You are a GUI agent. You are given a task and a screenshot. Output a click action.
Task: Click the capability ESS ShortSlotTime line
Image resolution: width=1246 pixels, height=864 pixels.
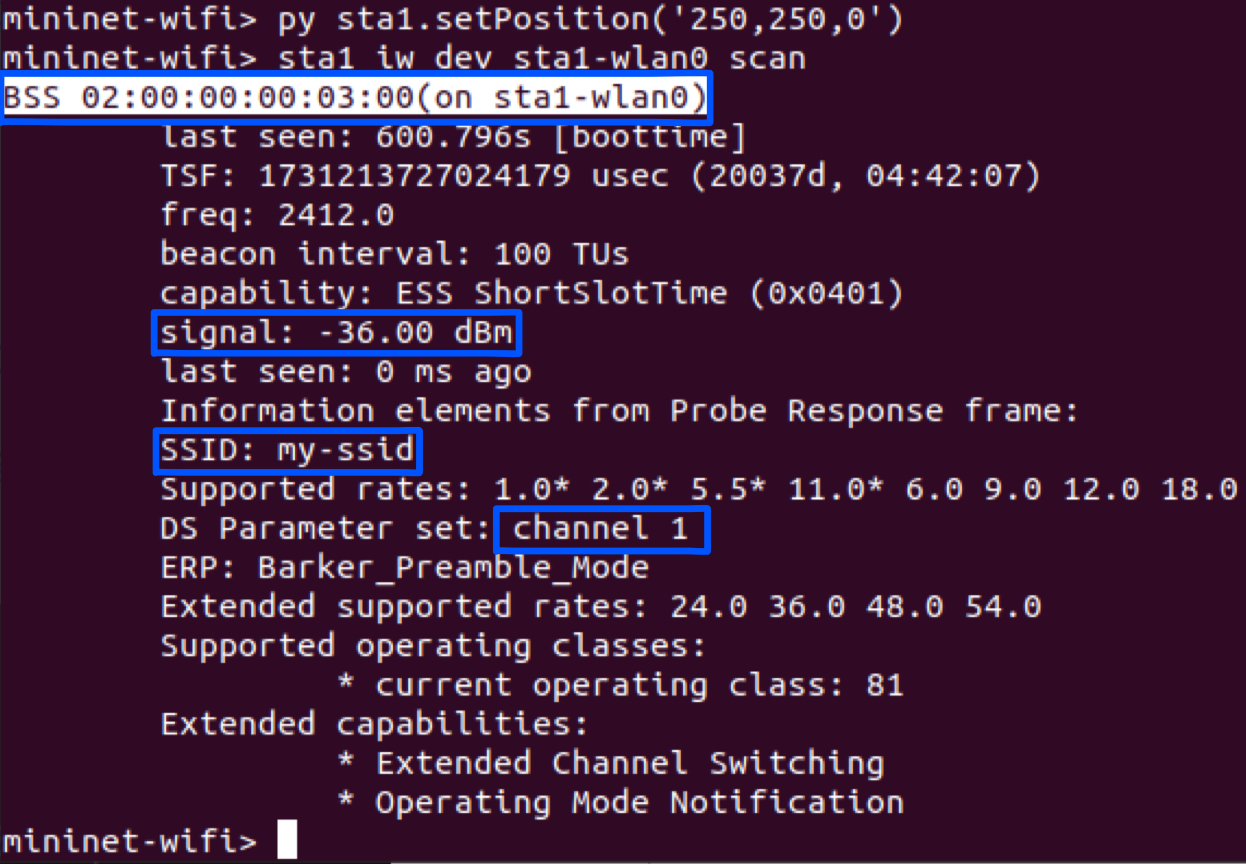[x=532, y=293]
